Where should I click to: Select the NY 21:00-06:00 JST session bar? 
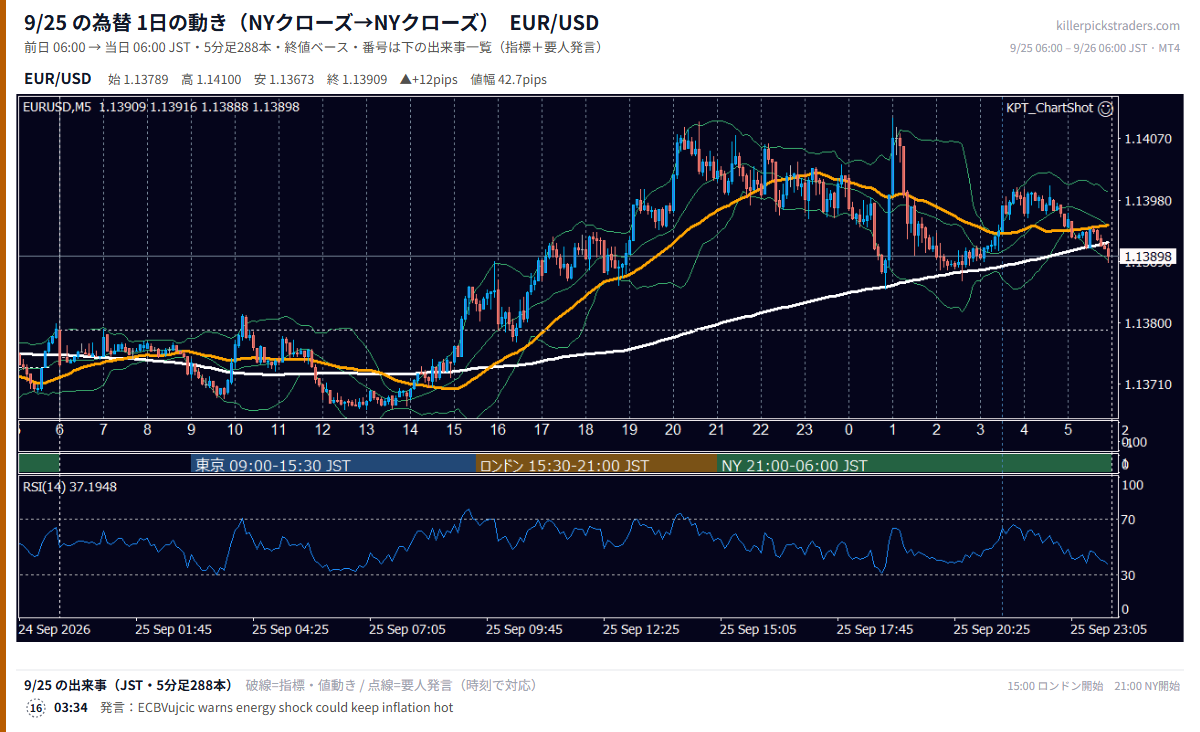pos(915,465)
